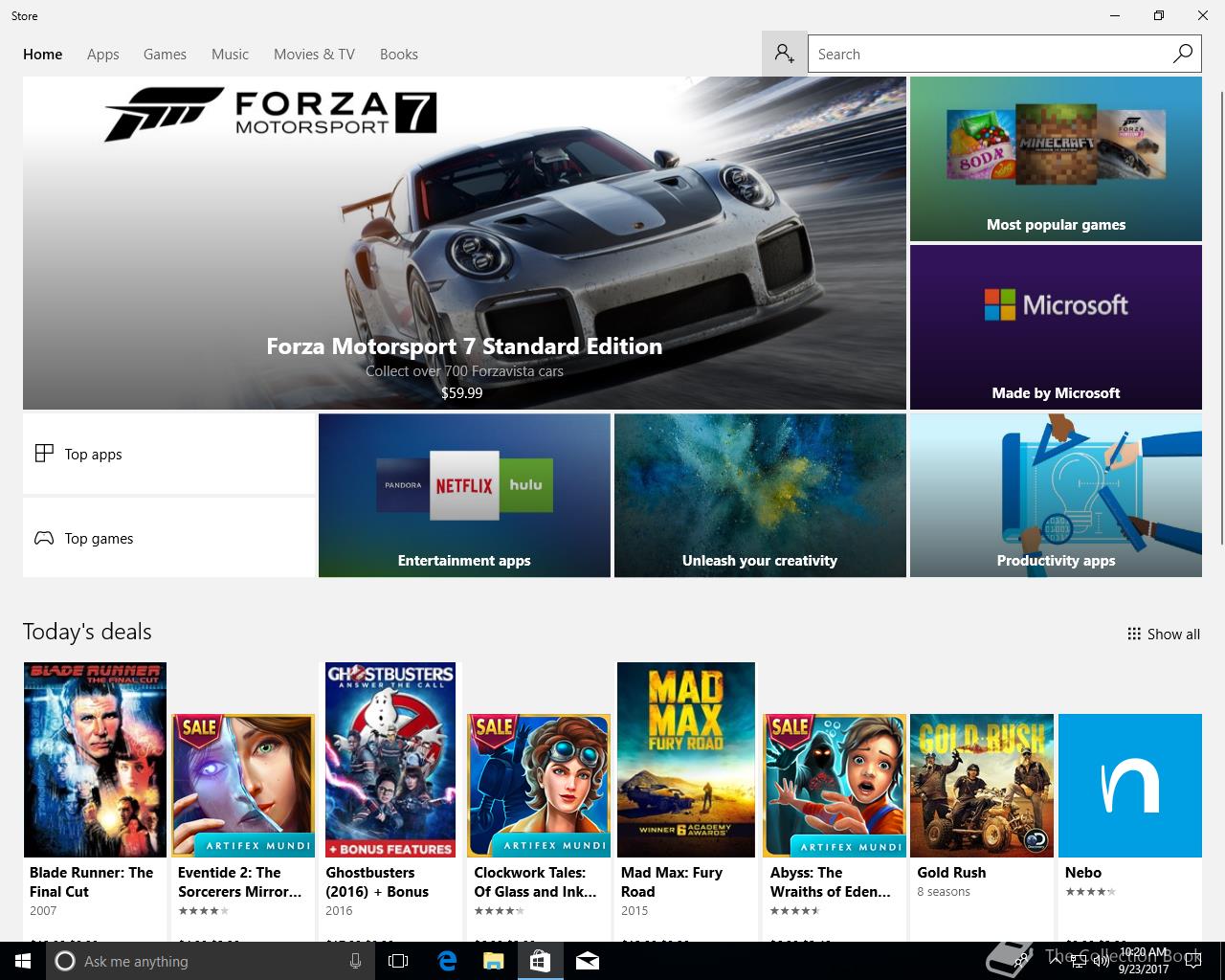
Task: Open the Most popular games tile
Action: click(1056, 159)
